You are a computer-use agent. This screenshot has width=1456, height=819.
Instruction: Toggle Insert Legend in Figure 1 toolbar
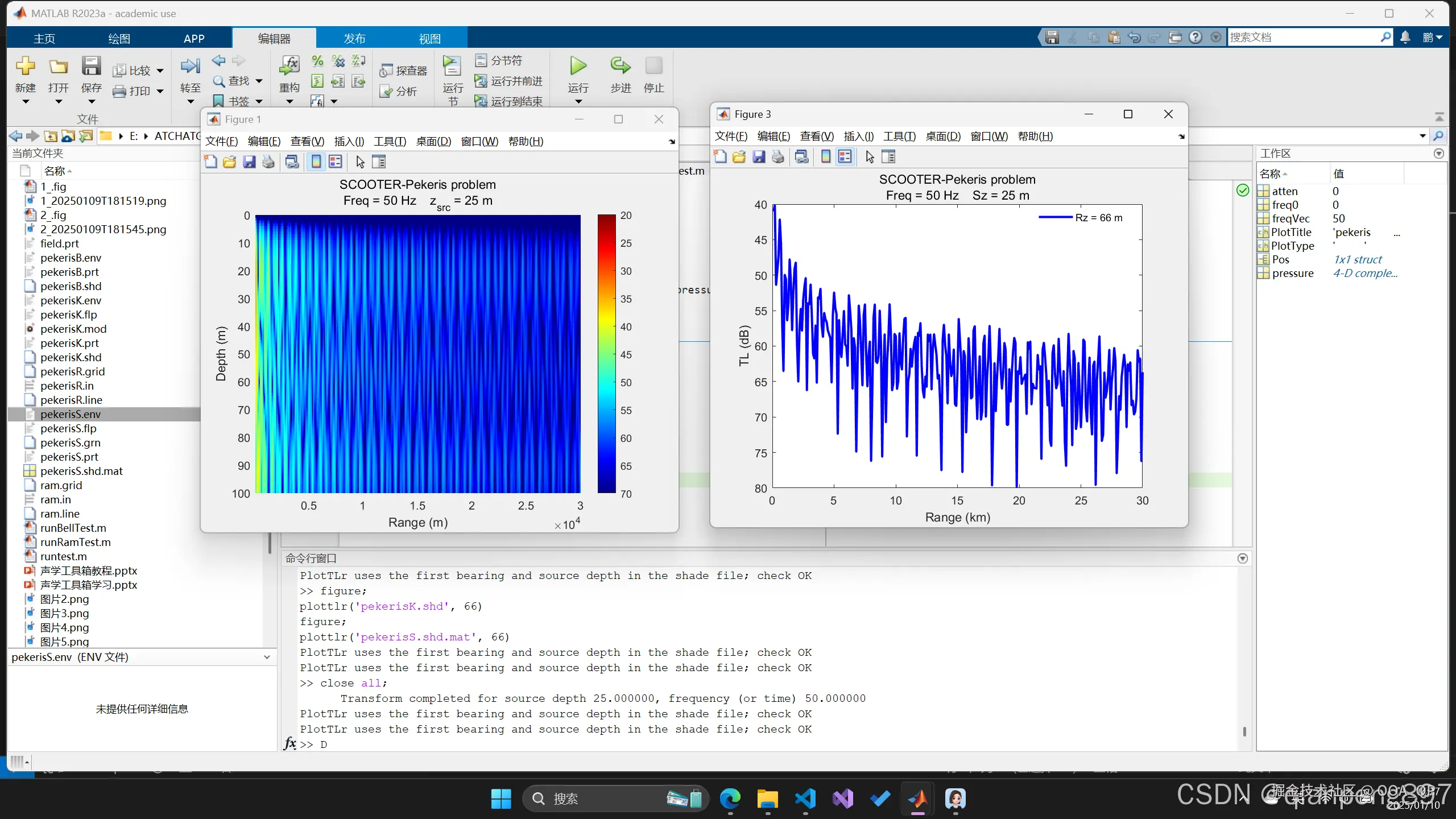point(336,162)
